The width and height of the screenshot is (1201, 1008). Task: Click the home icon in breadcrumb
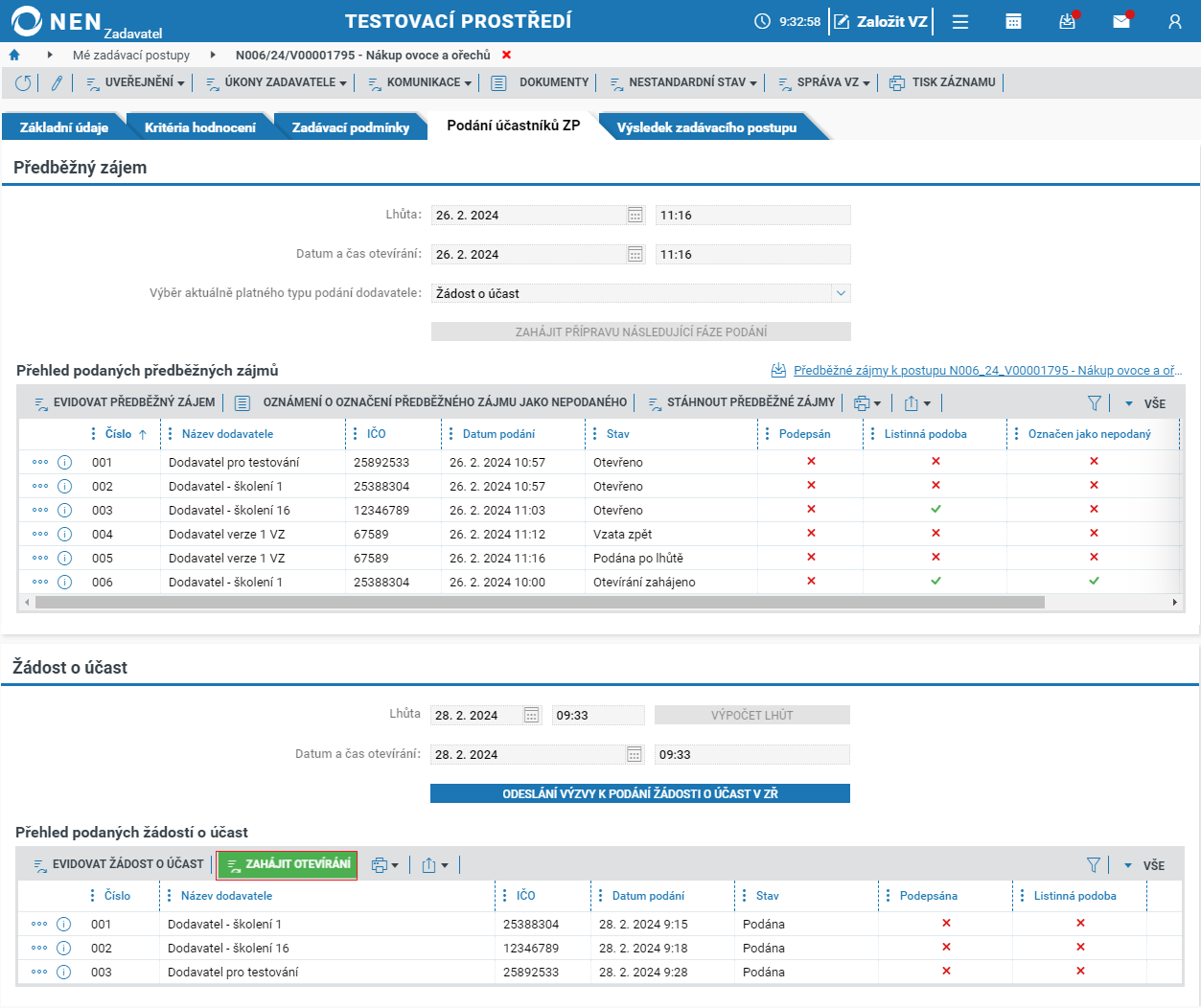click(14, 55)
